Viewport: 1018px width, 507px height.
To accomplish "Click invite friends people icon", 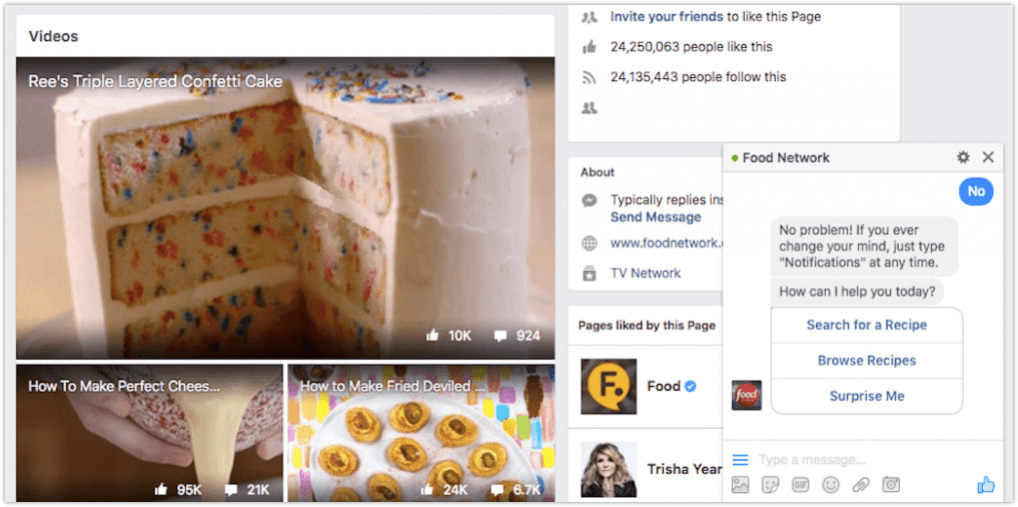I will [x=590, y=18].
